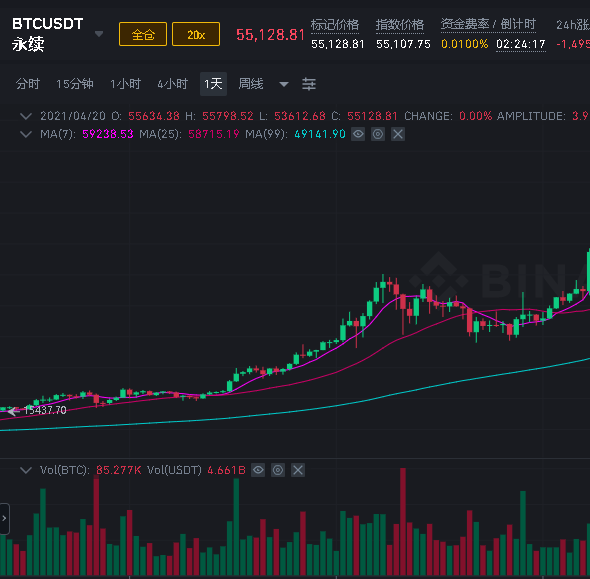This screenshot has width=590, height=579.
Task: Open chart indicator settings icon
Action: point(309,84)
